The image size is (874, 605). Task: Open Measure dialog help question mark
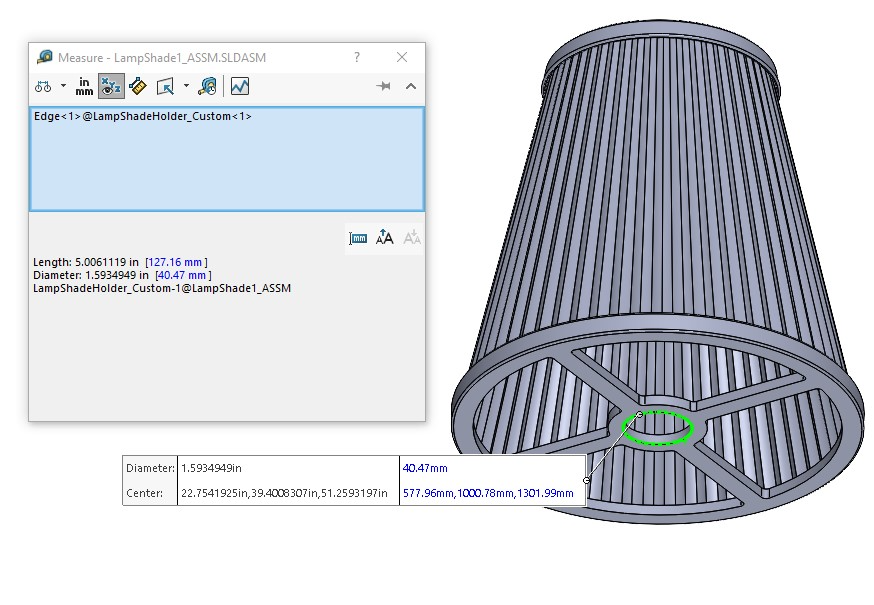pyautogui.click(x=357, y=57)
